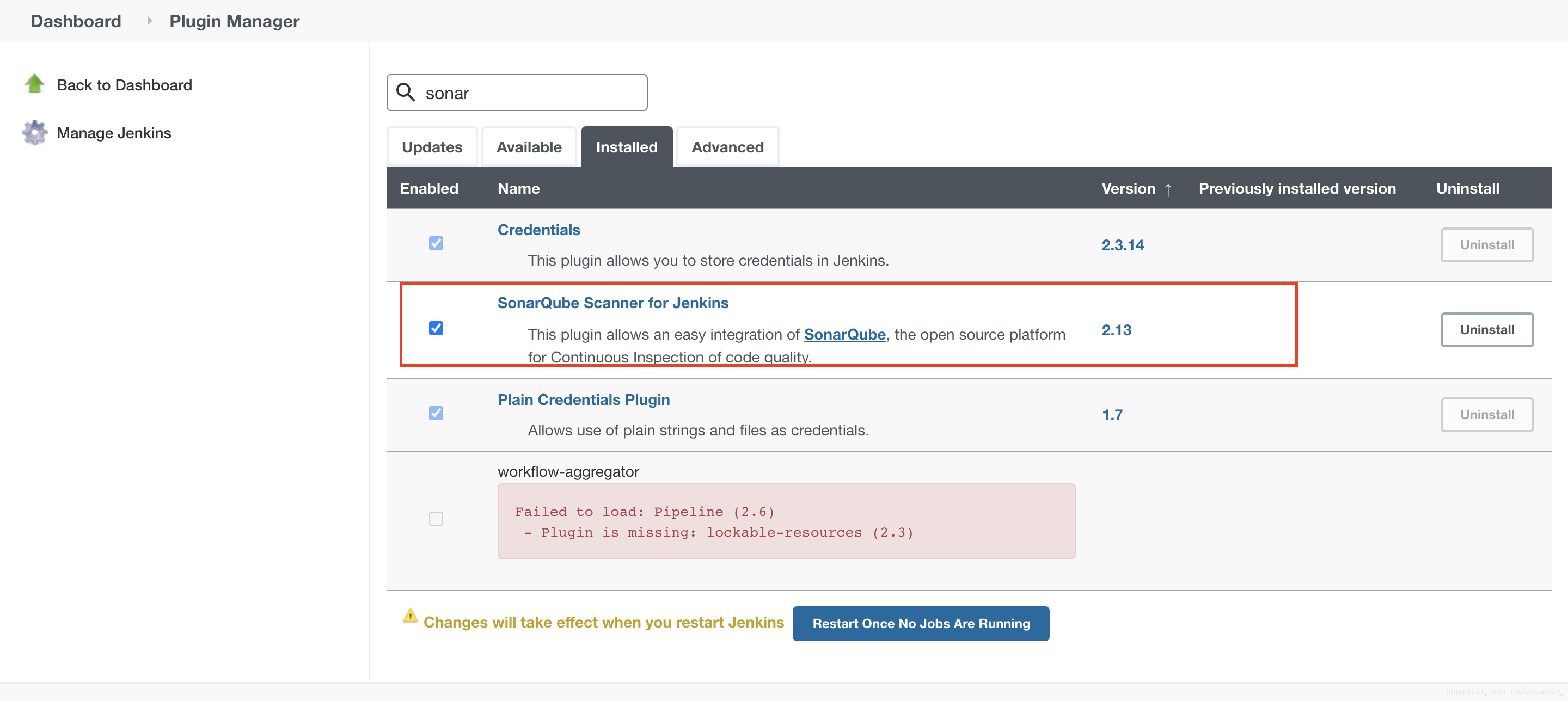Click the Plugin Manager breadcrumb

coord(234,21)
